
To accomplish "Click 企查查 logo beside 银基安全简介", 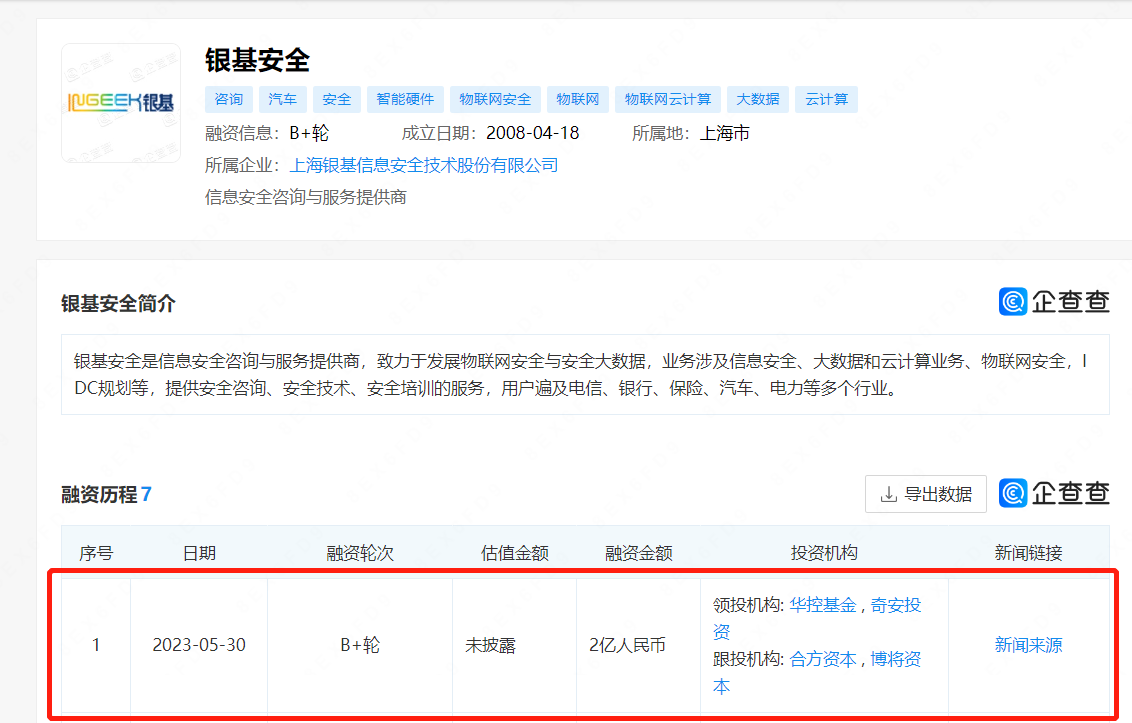I will 1054,301.
